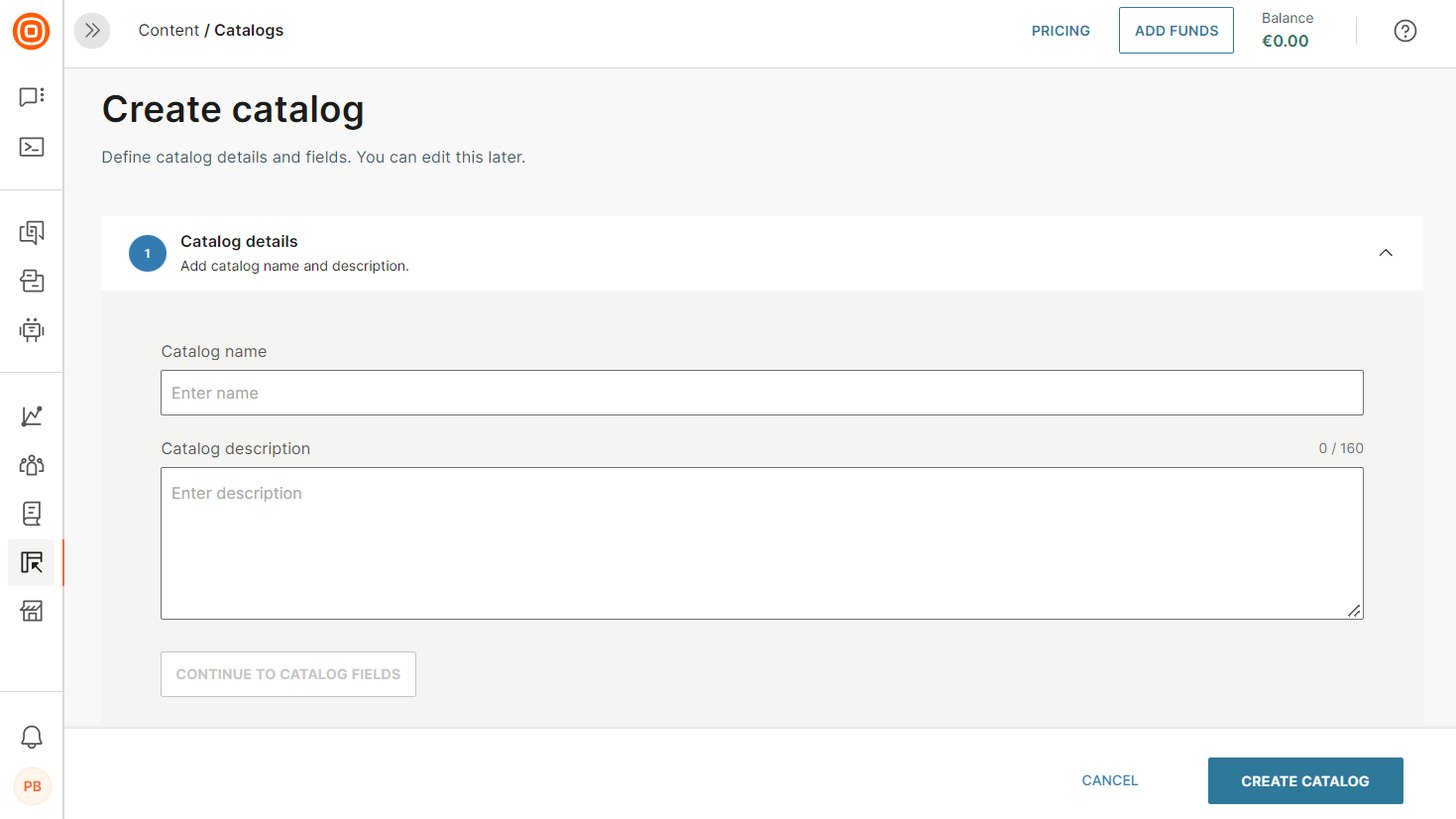The image size is (1456, 819).
Task: Open the PB profile avatar
Action: (x=31, y=786)
